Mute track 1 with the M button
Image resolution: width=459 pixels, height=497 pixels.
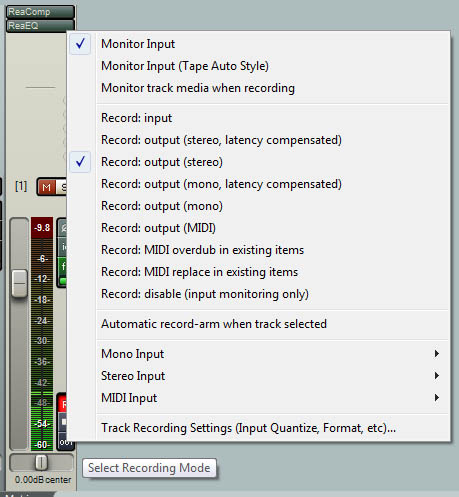(x=47, y=187)
